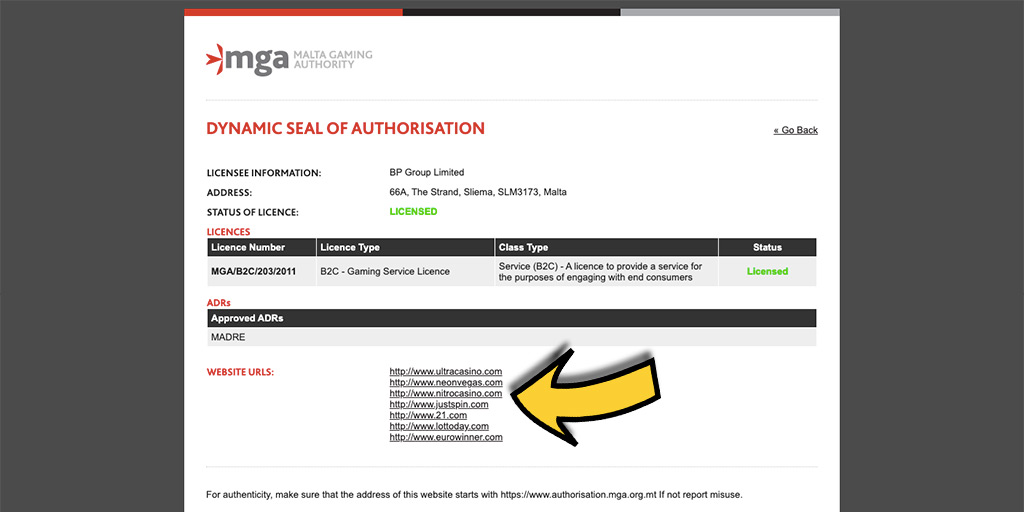Click the authenticity notice footer text

[474, 494]
